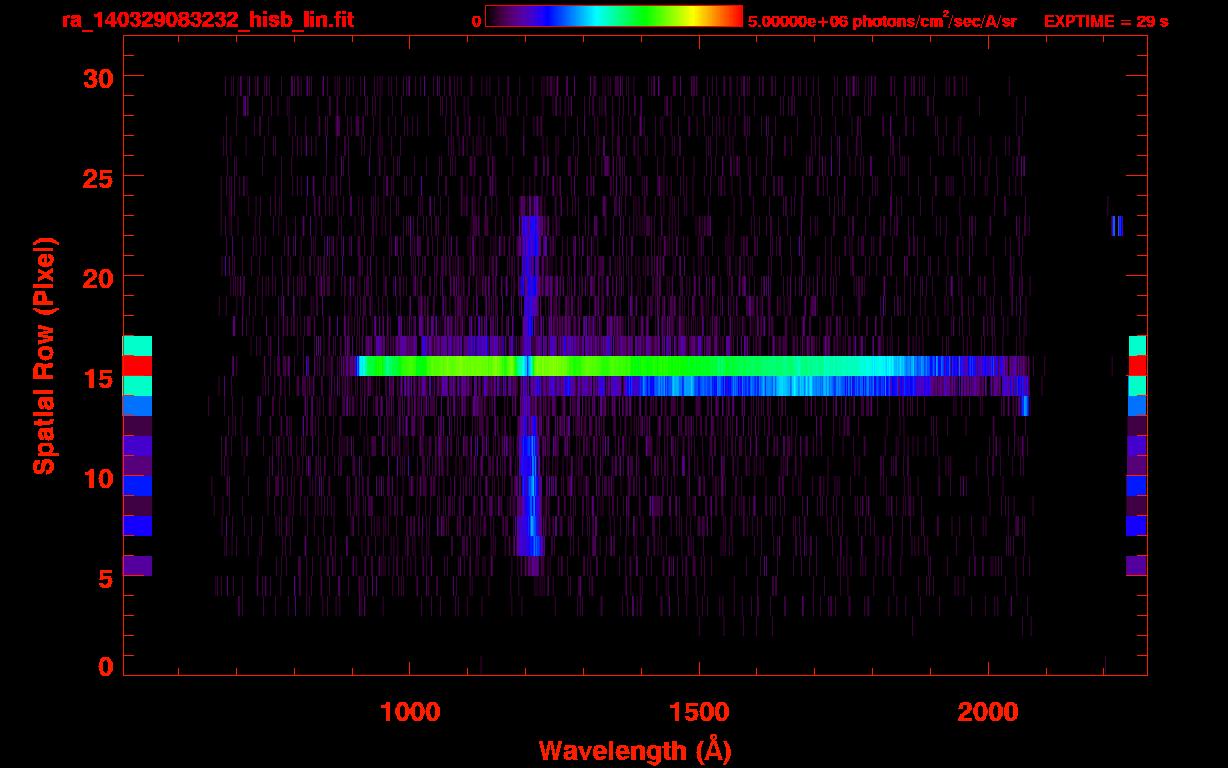Click the purple swatch at row 5 on the left column

coord(137,566)
